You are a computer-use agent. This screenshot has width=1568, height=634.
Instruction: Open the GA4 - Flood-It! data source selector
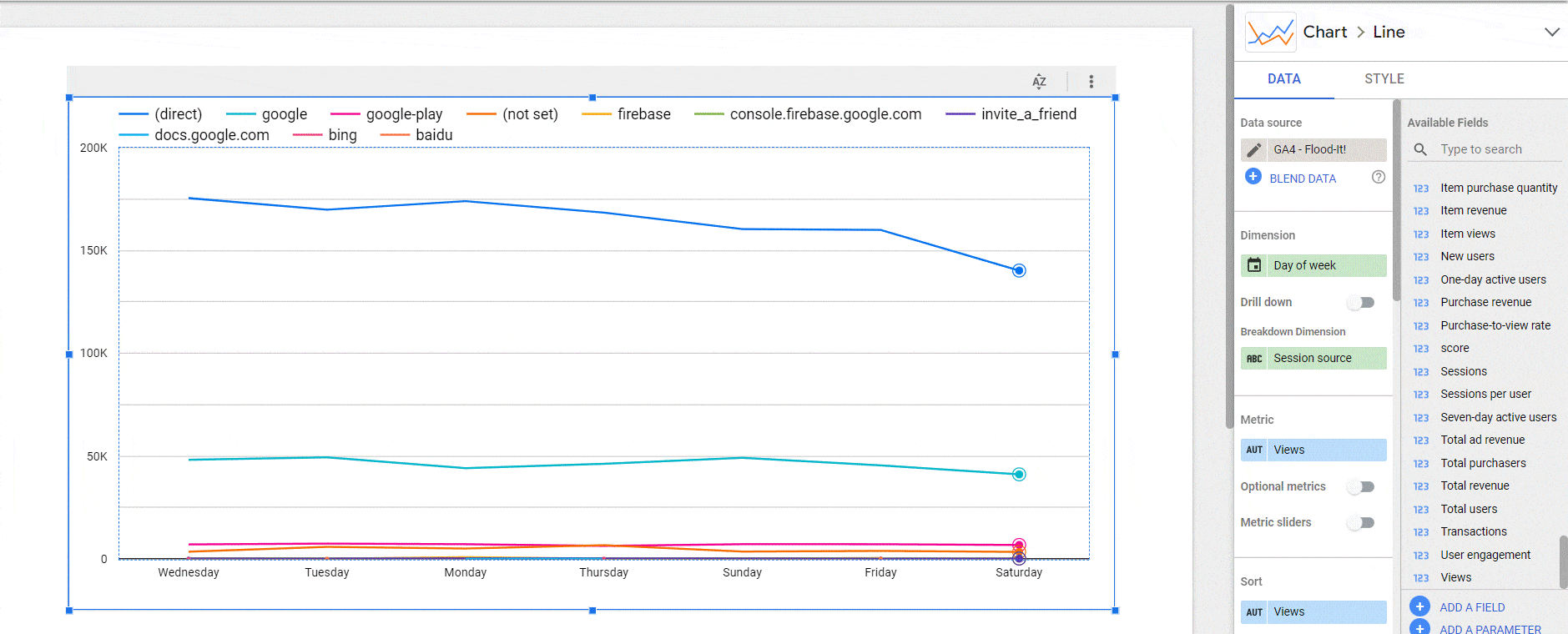coord(1313,149)
